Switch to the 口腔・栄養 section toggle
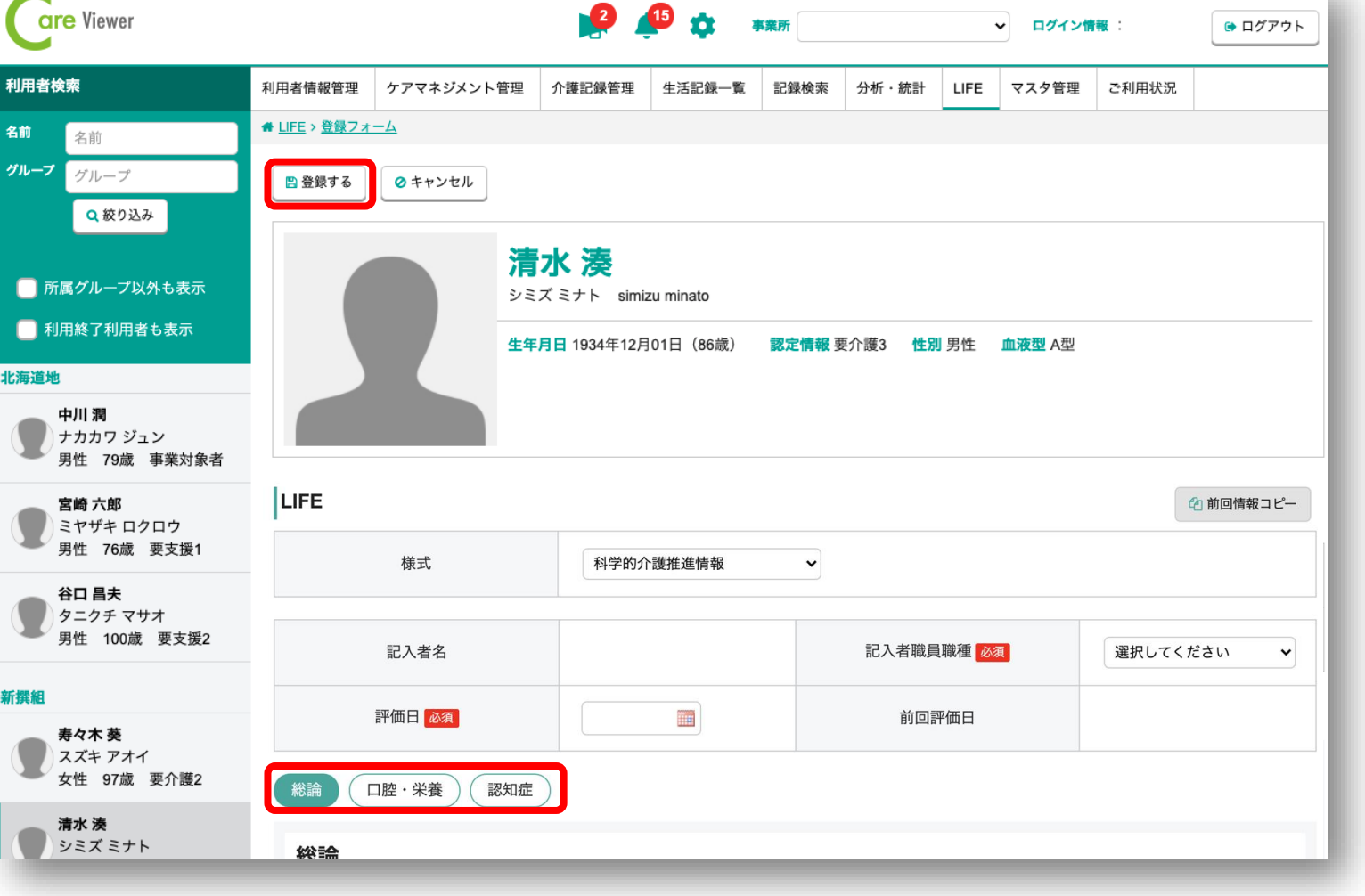Viewport: 1365px width, 896px height. 405,790
